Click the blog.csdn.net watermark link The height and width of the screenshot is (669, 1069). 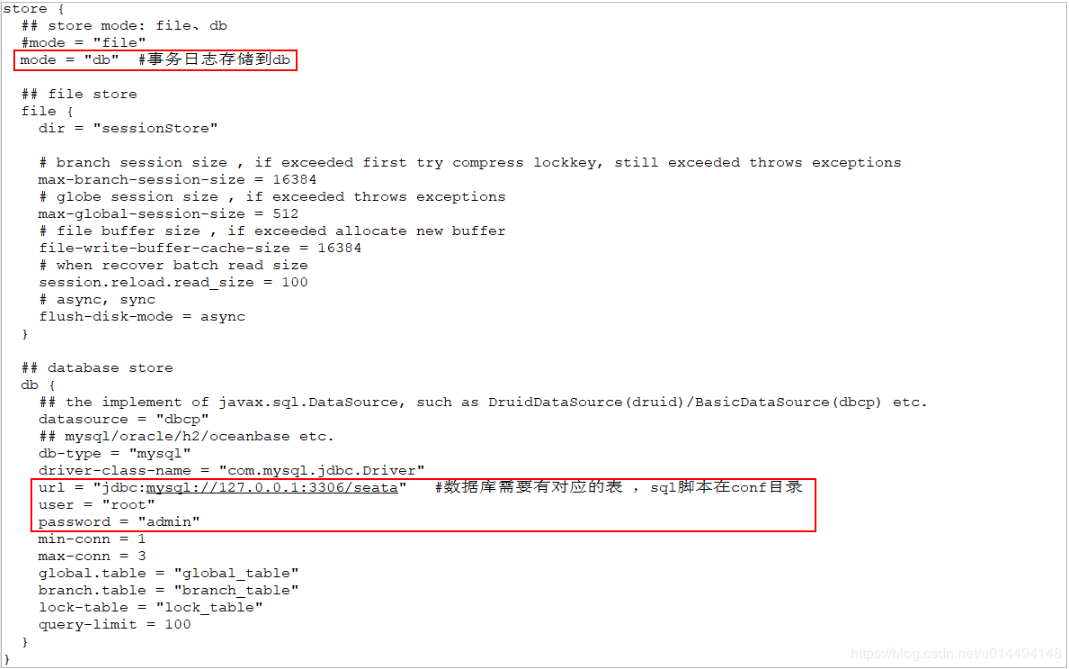click(956, 653)
